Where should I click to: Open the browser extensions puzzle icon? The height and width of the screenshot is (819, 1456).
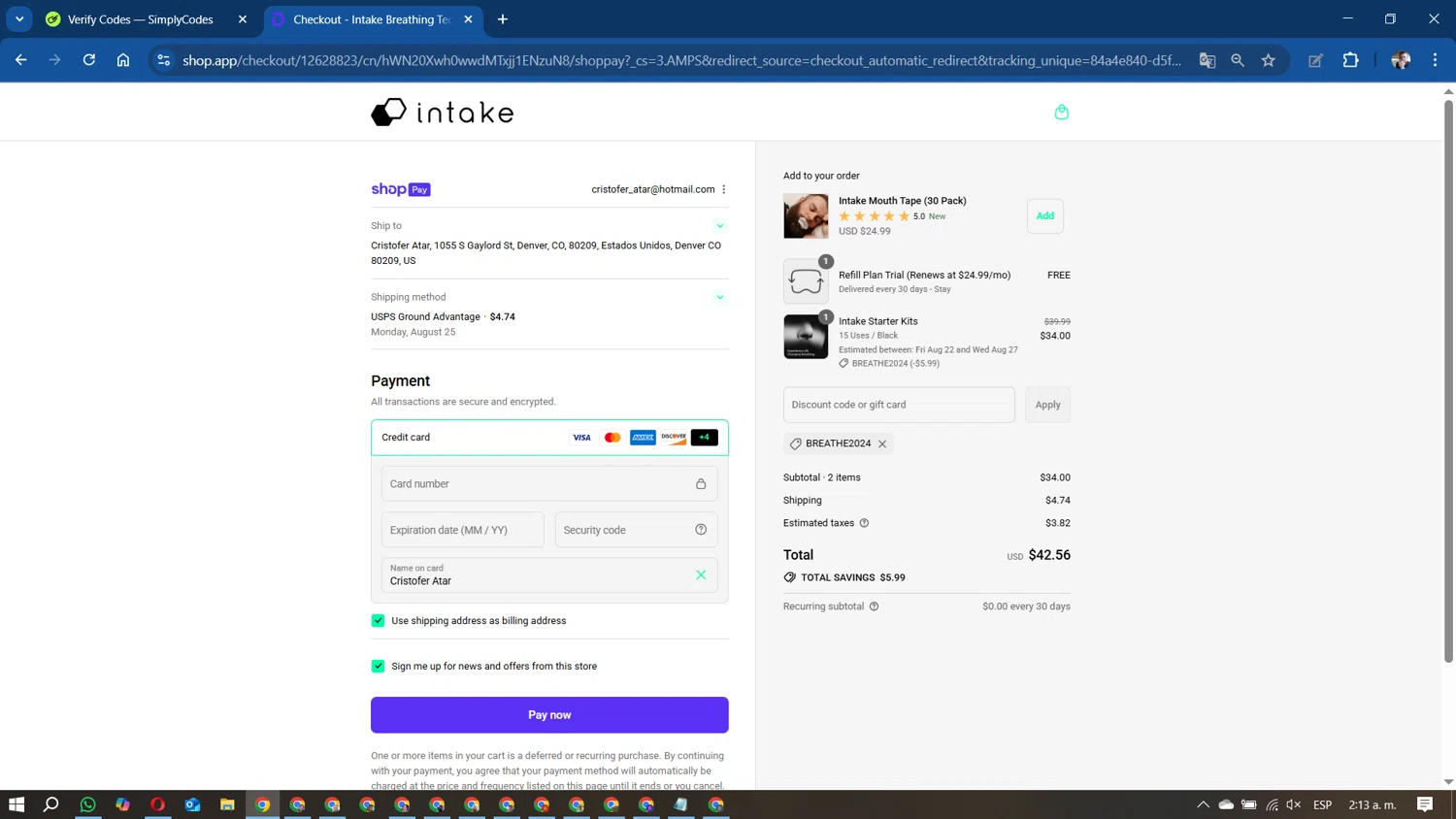pos(1350,60)
